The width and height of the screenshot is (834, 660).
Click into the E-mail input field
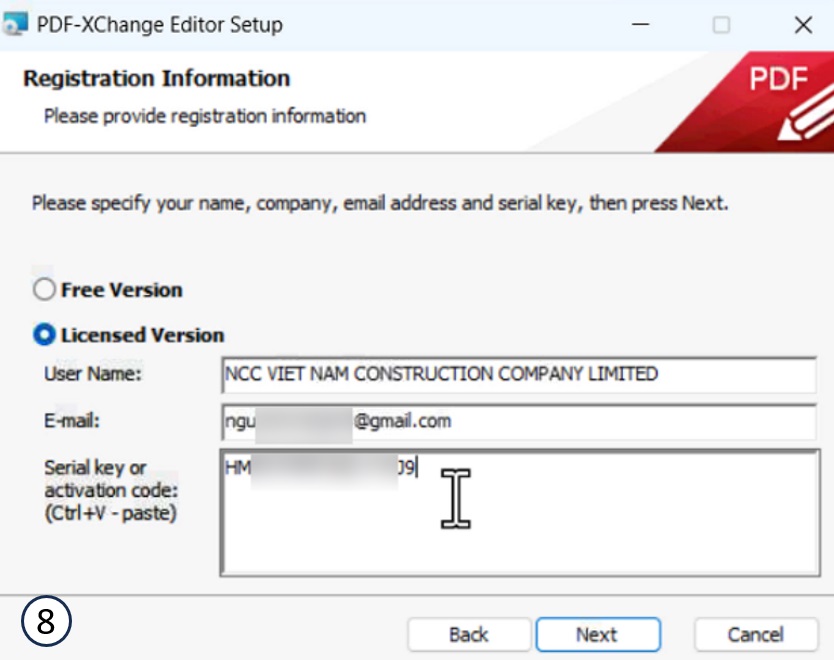click(x=518, y=421)
